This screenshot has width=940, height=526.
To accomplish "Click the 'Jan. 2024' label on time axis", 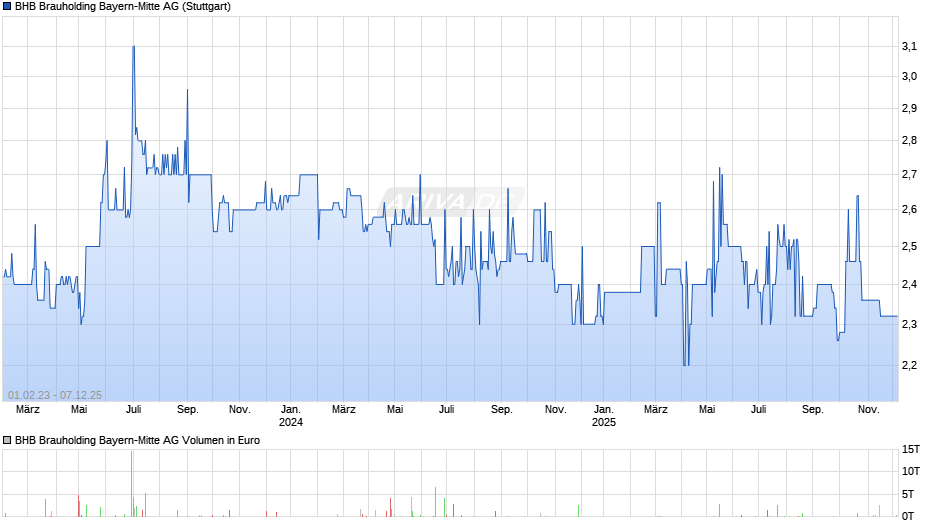I will point(291,416).
